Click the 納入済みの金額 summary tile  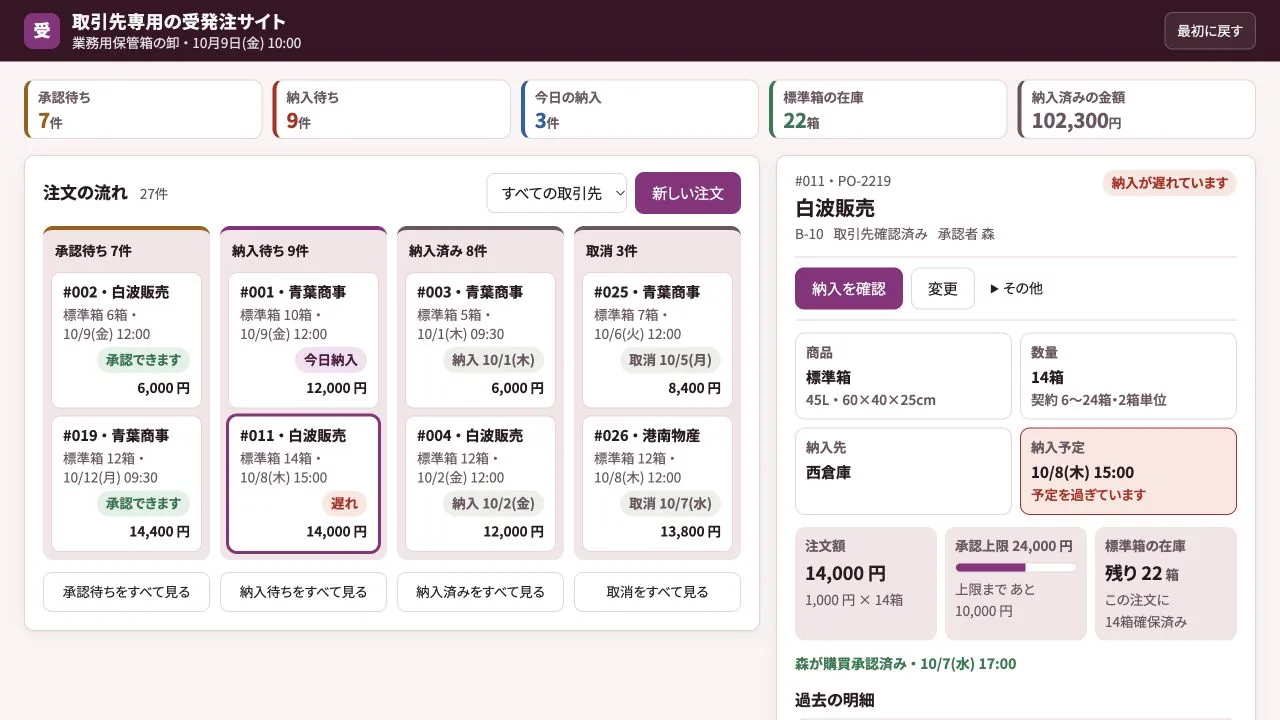[1136, 109]
